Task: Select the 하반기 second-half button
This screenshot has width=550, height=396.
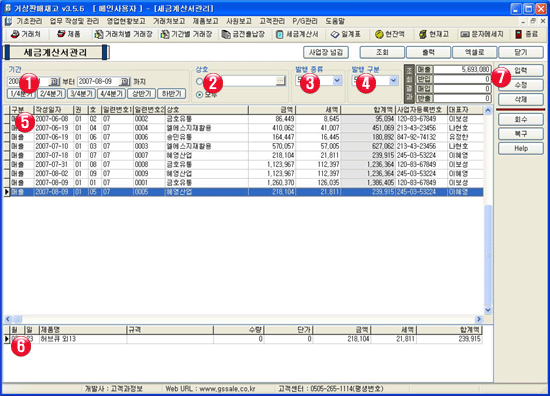Action: [x=172, y=94]
